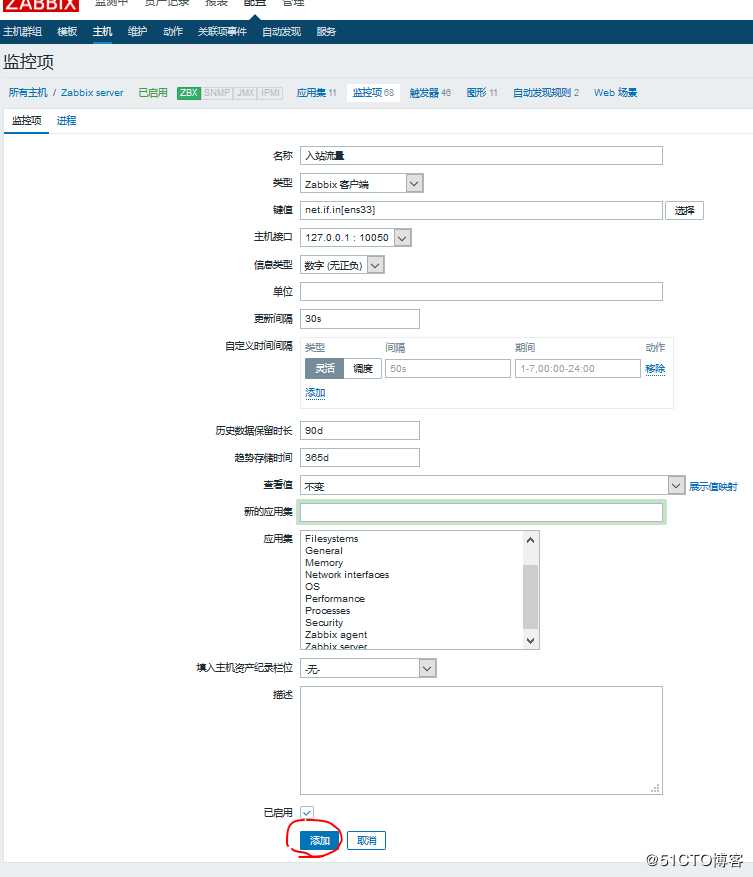Image resolution: width=753 pixels, height=877 pixels.
Task: Open 展示值映射 link
Action: click(713, 487)
